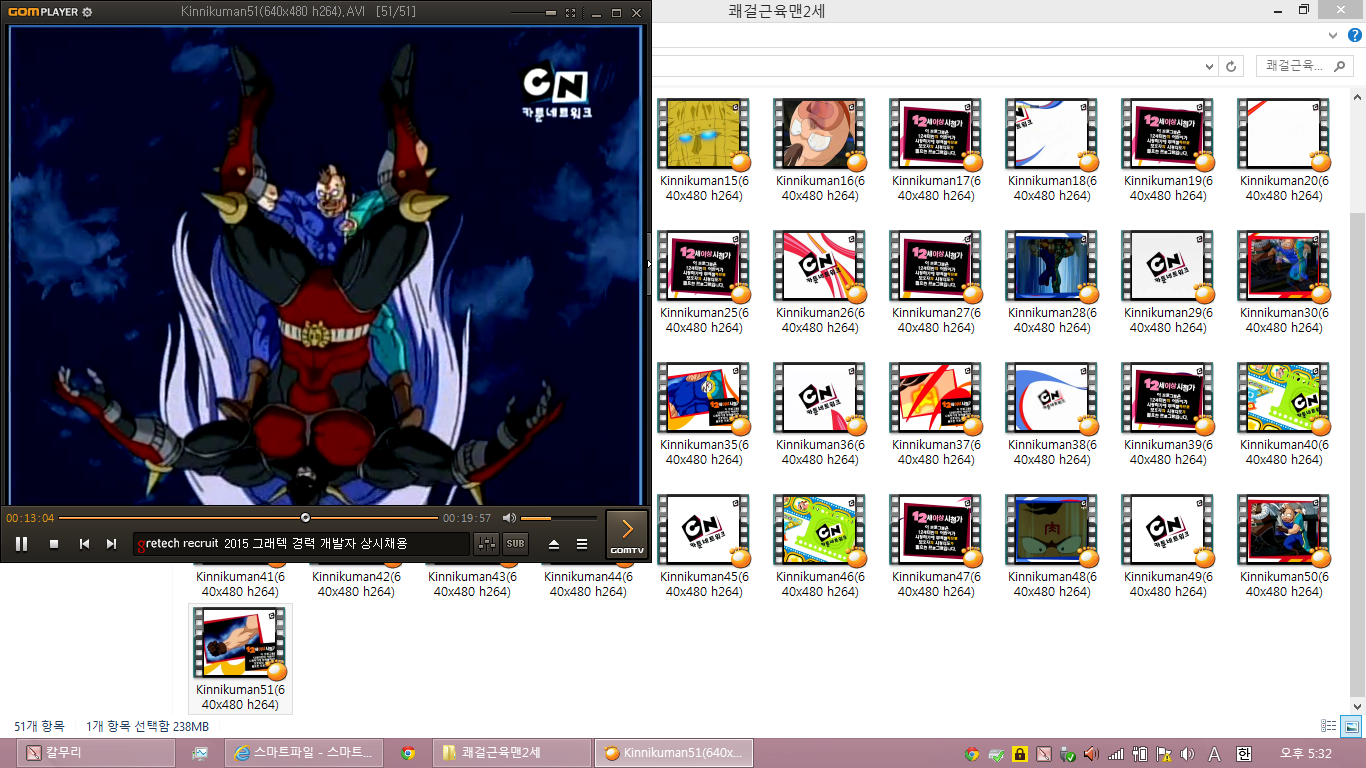The image size is (1366, 768).
Task: Open GOM Player preferences gear icon
Action: (x=87, y=12)
